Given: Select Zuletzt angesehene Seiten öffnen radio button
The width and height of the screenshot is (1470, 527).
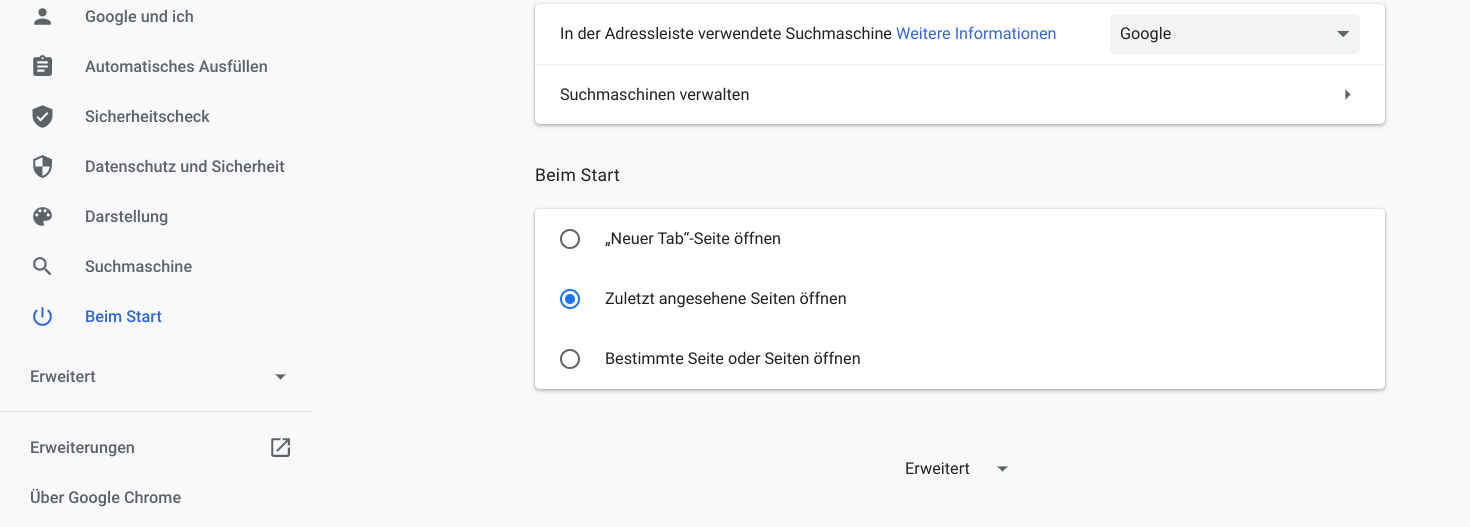Looking at the screenshot, I should (570, 299).
